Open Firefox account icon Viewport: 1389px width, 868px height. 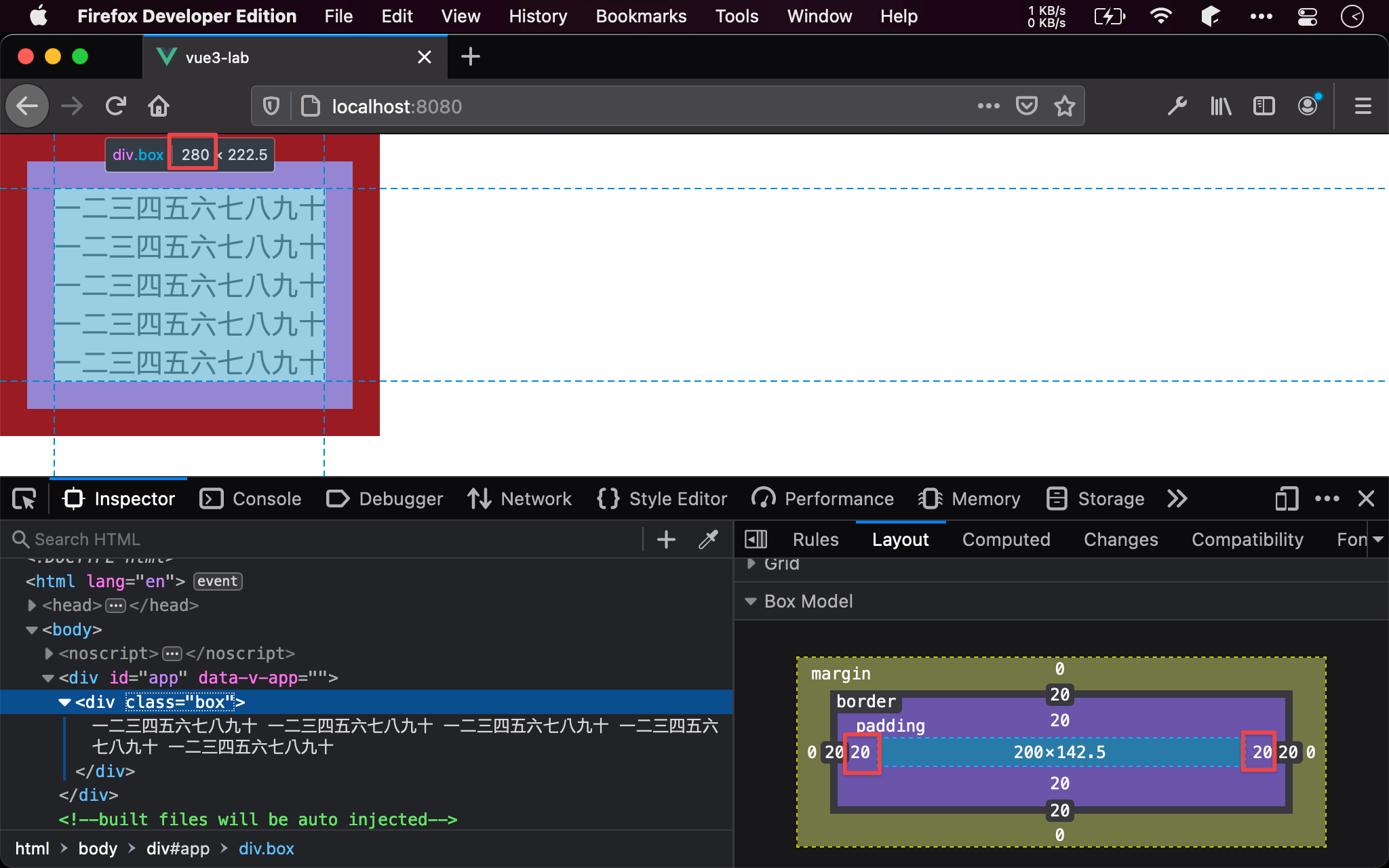pyautogui.click(x=1308, y=106)
